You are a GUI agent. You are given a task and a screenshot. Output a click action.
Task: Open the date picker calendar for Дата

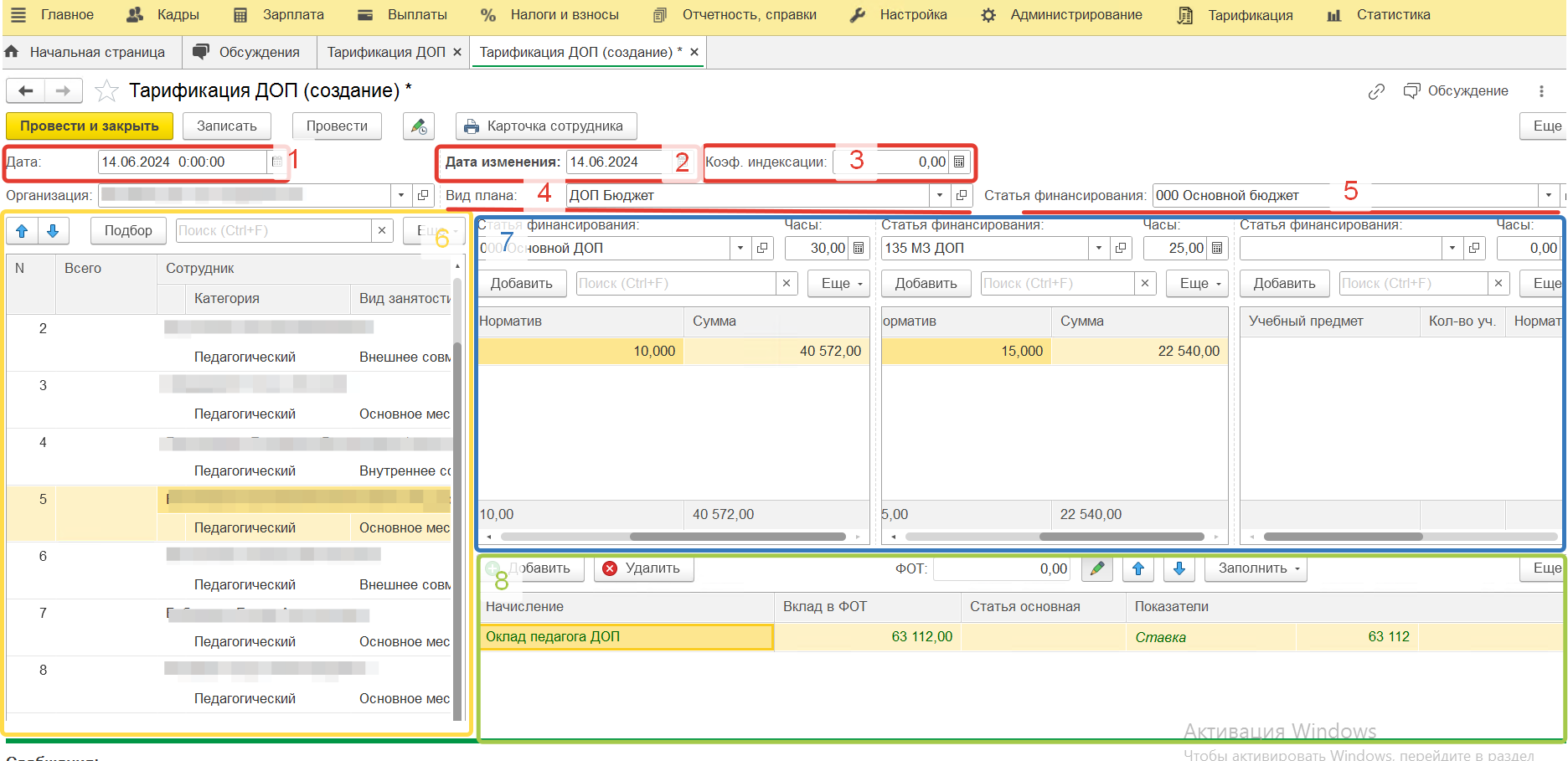tap(276, 162)
